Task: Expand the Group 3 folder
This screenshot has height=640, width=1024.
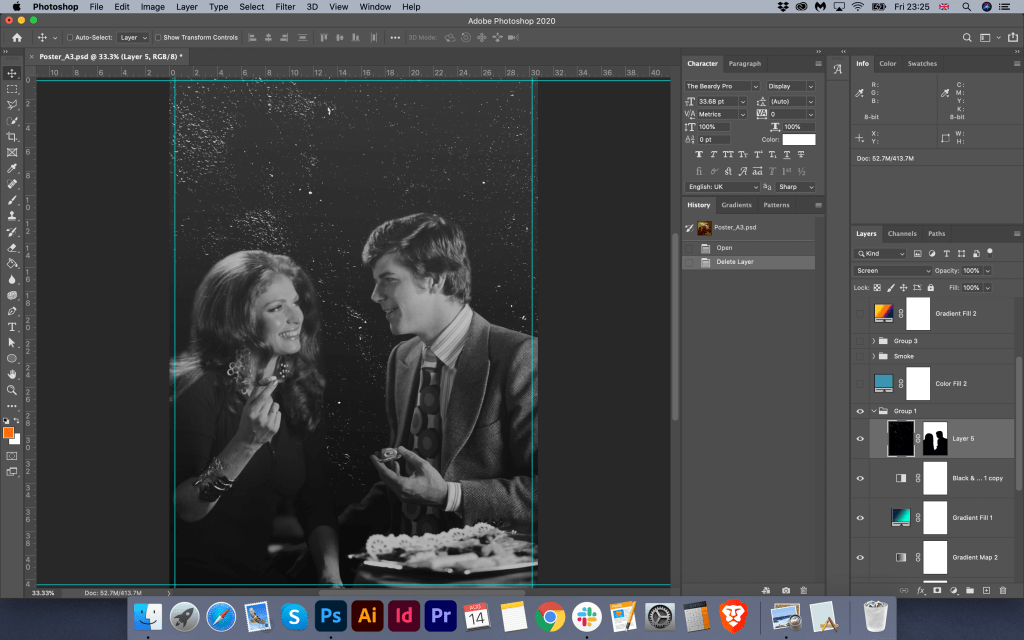Action: [x=874, y=341]
